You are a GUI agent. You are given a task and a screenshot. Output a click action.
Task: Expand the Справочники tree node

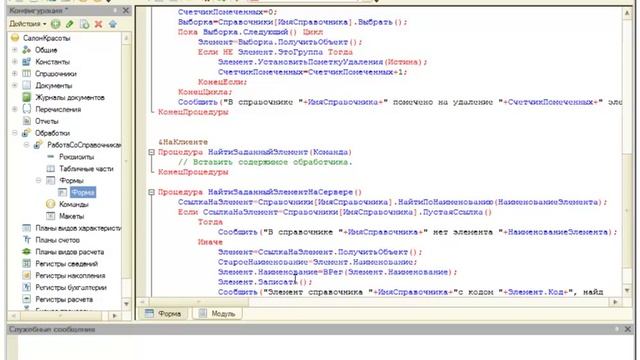[x=15, y=73]
